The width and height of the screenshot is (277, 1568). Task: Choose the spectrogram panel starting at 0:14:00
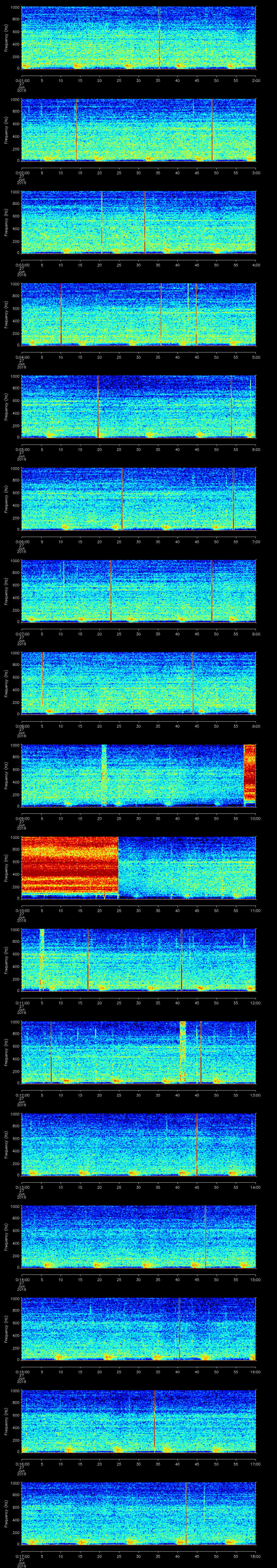click(x=138, y=1237)
